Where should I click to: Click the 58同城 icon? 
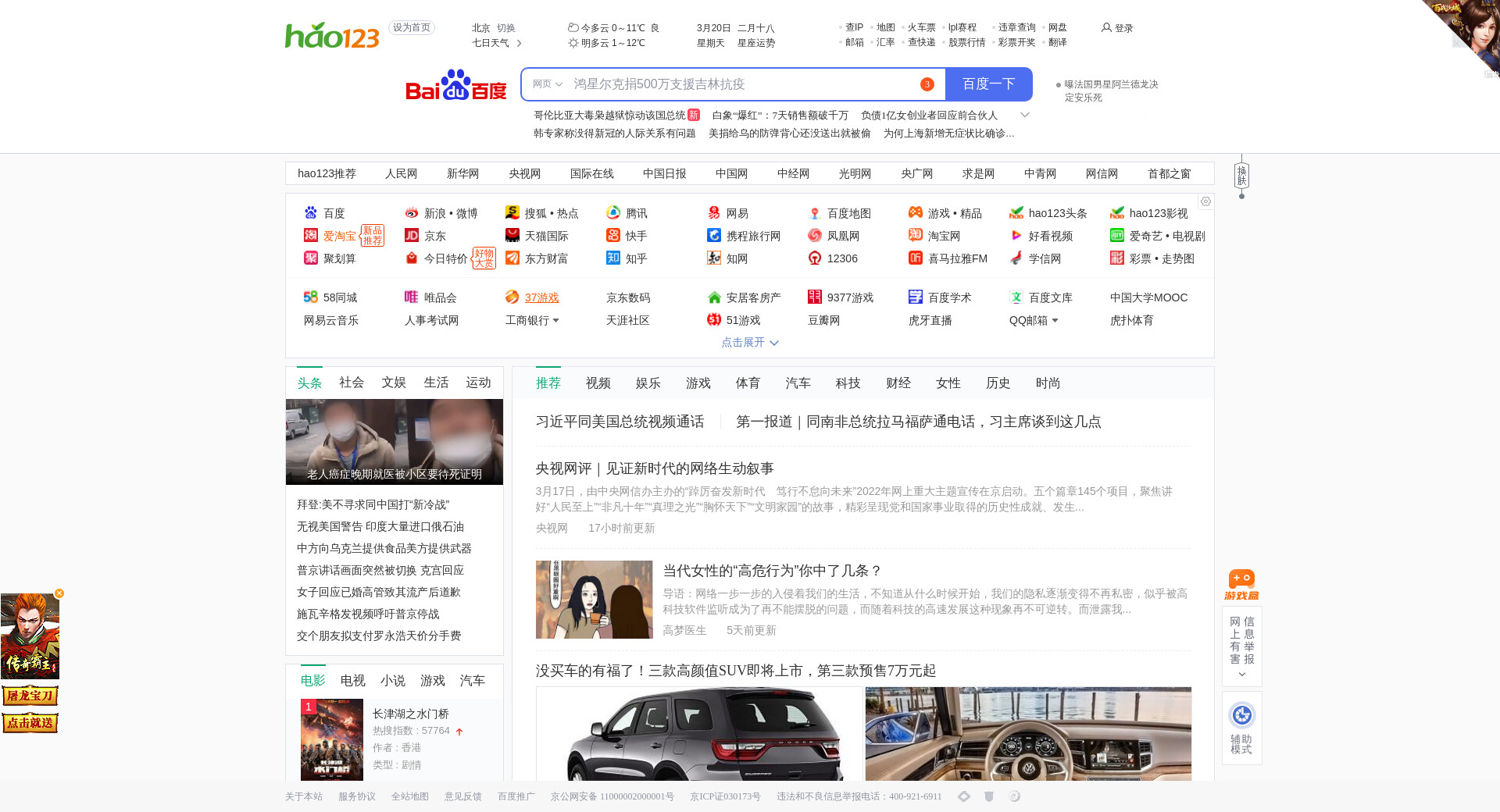[x=310, y=297]
